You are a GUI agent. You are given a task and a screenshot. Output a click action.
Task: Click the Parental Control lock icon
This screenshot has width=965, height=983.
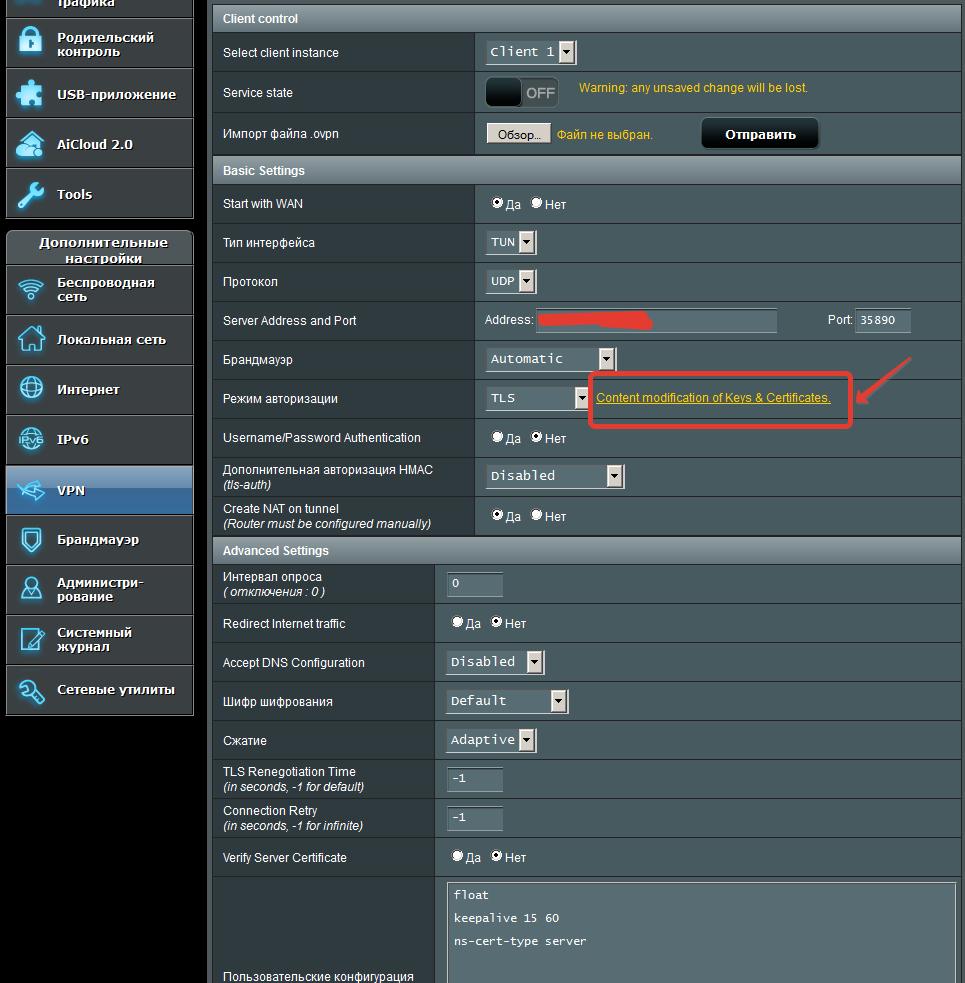pos(31,44)
